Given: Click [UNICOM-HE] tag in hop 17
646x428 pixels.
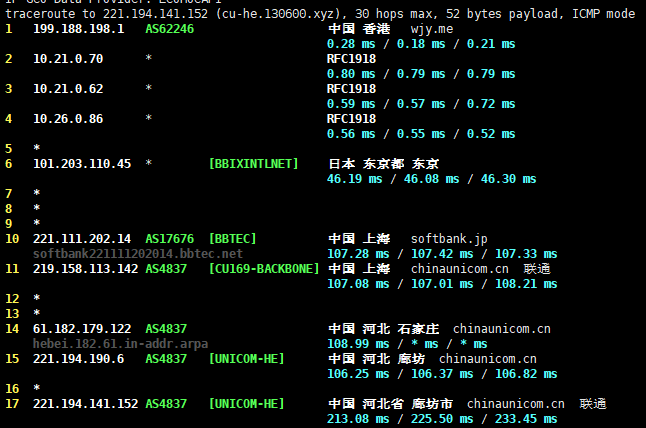Looking at the screenshot, I should click(x=246, y=404).
